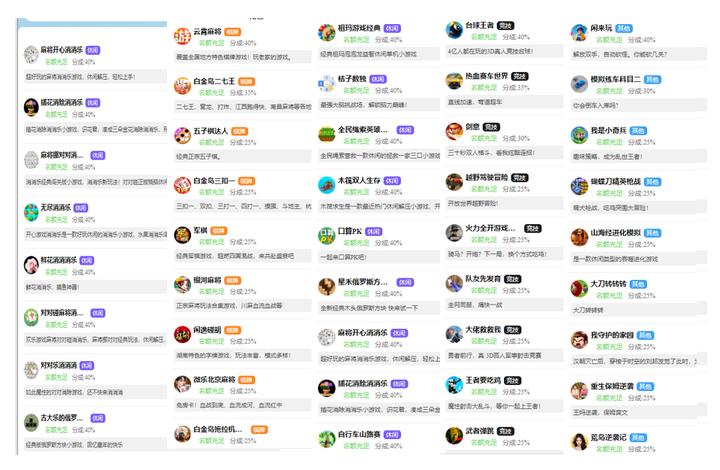Select the 五子棋达人 board icon

(x=182, y=136)
